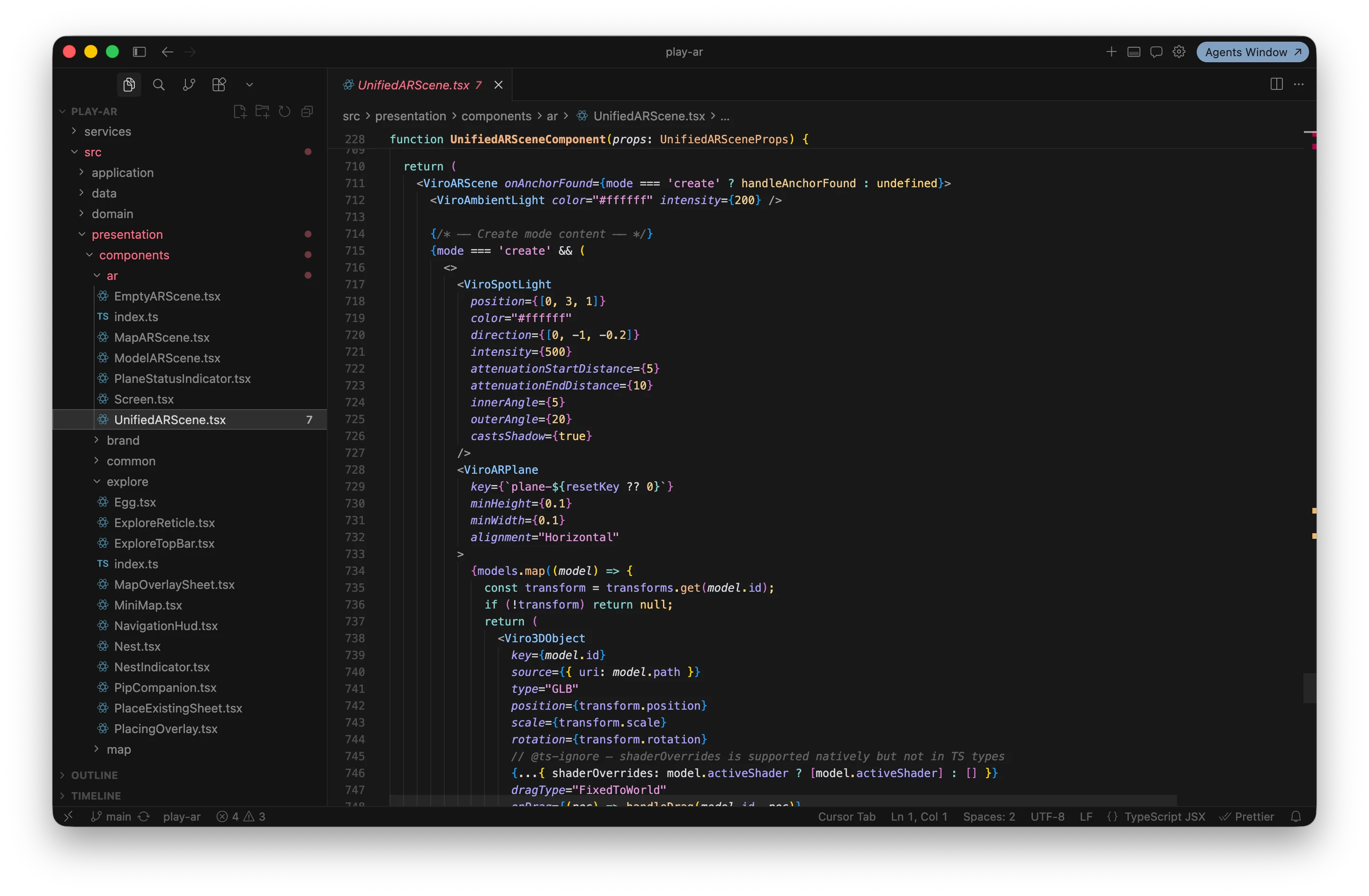Open MapARScene.tsx file
Image resolution: width=1369 pixels, height=896 pixels.
190,337
